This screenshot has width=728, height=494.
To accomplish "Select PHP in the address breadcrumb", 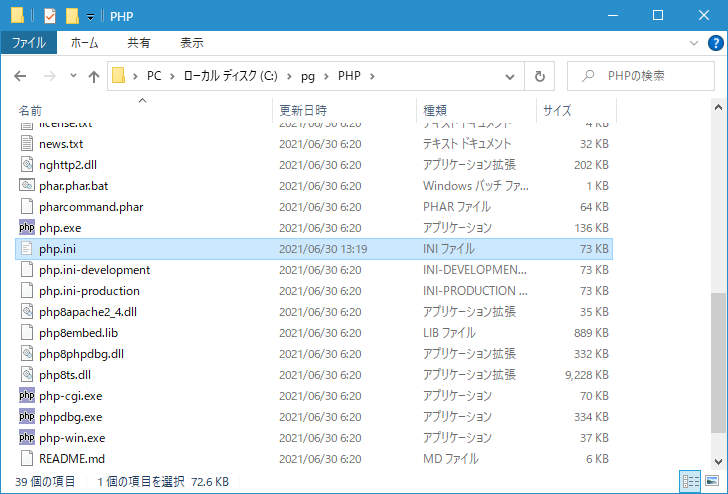I will tap(349, 76).
